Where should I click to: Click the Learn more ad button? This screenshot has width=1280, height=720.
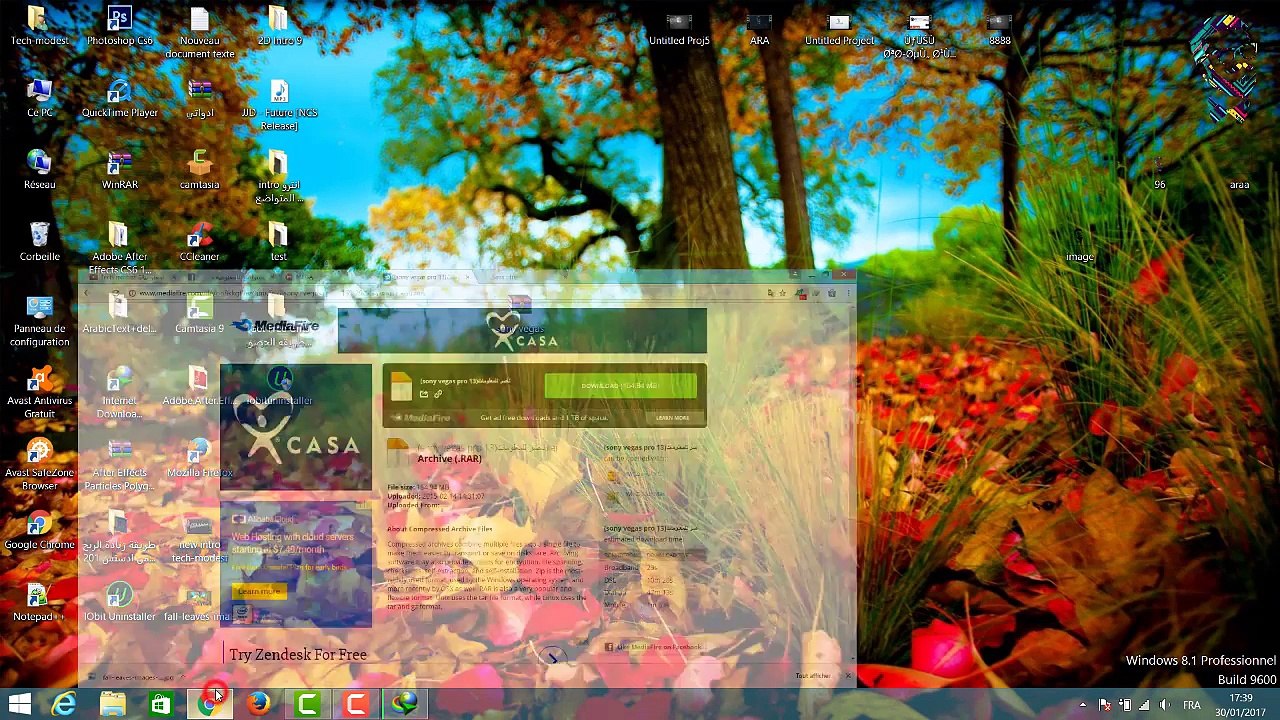[258, 592]
